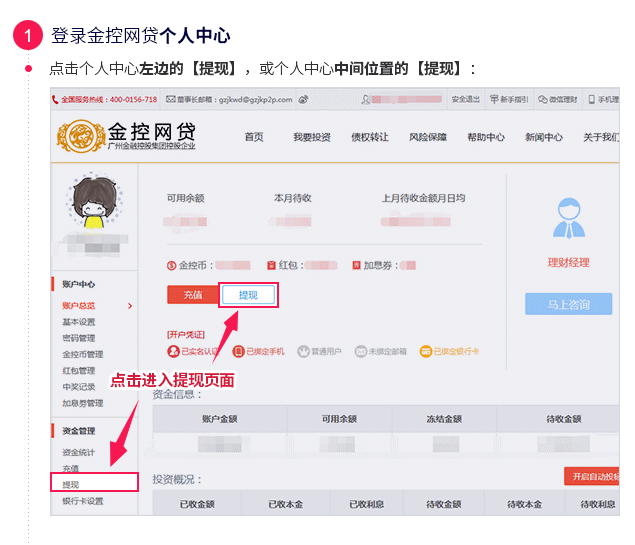Image resolution: width=635 pixels, height=545 pixels.
Task: Click 本月待收 label
Action: 293,198
